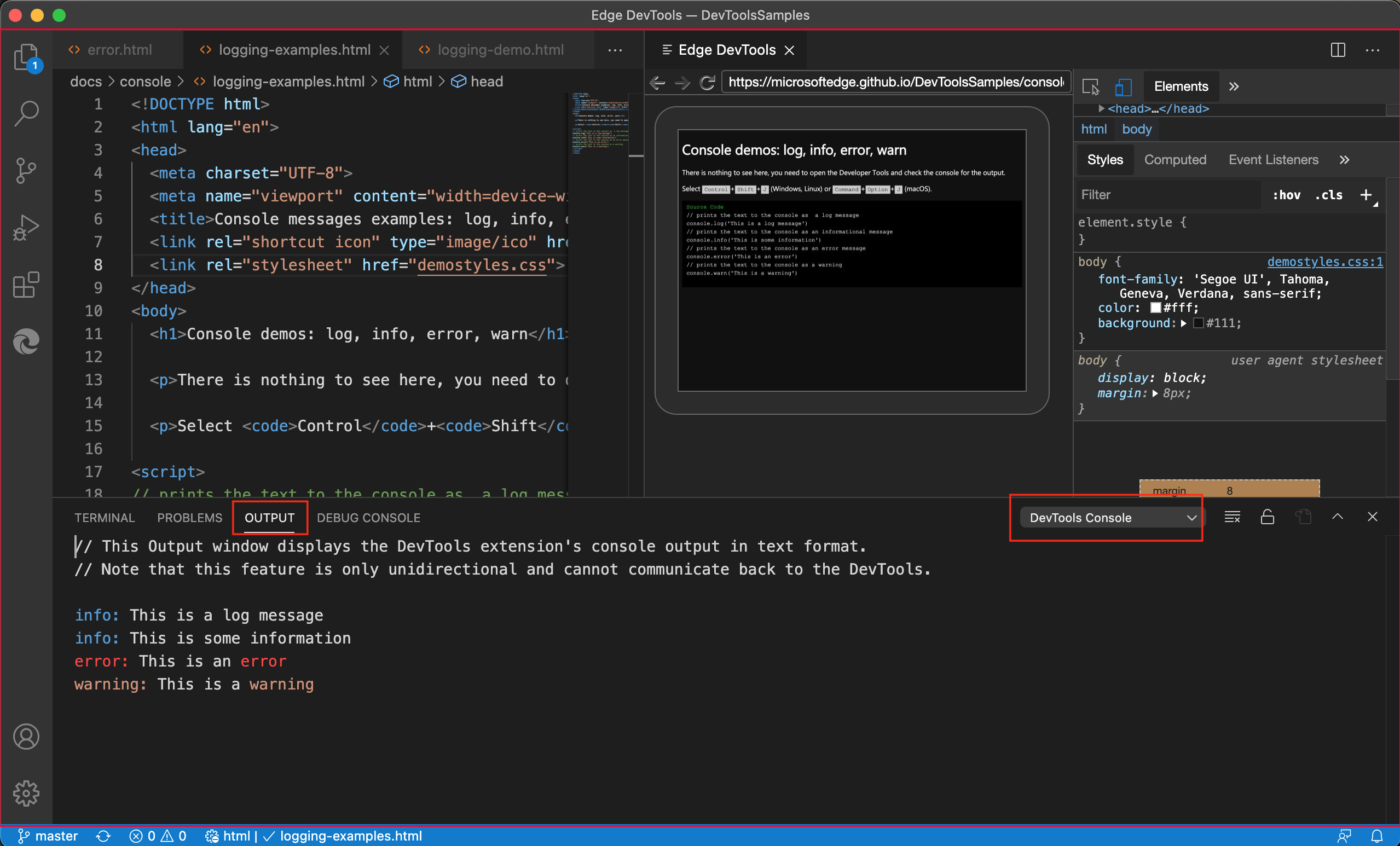This screenshot has height=846, width=1400.
Task: Click the DevTools refresh page icon
Action: point(708,81)
